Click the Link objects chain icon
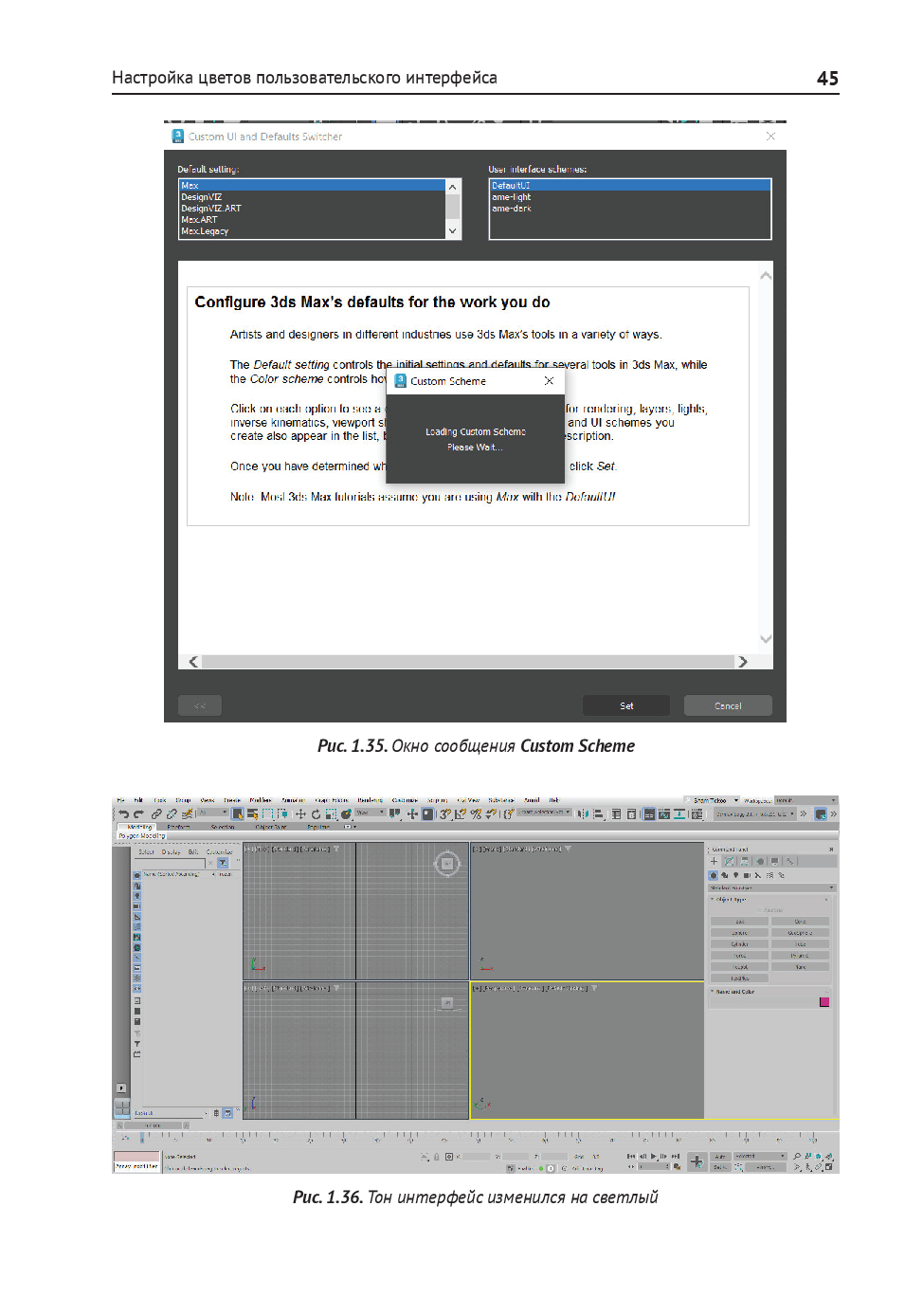The image size is (923, 1316). point(156,814)
